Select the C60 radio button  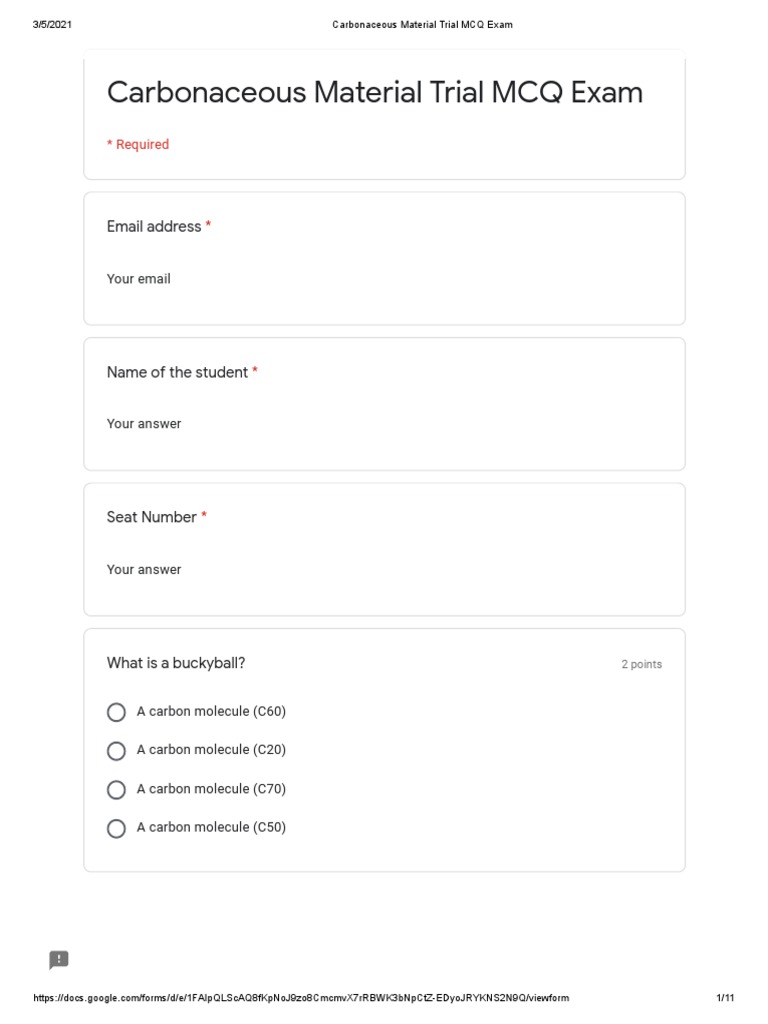pos(116,712)
